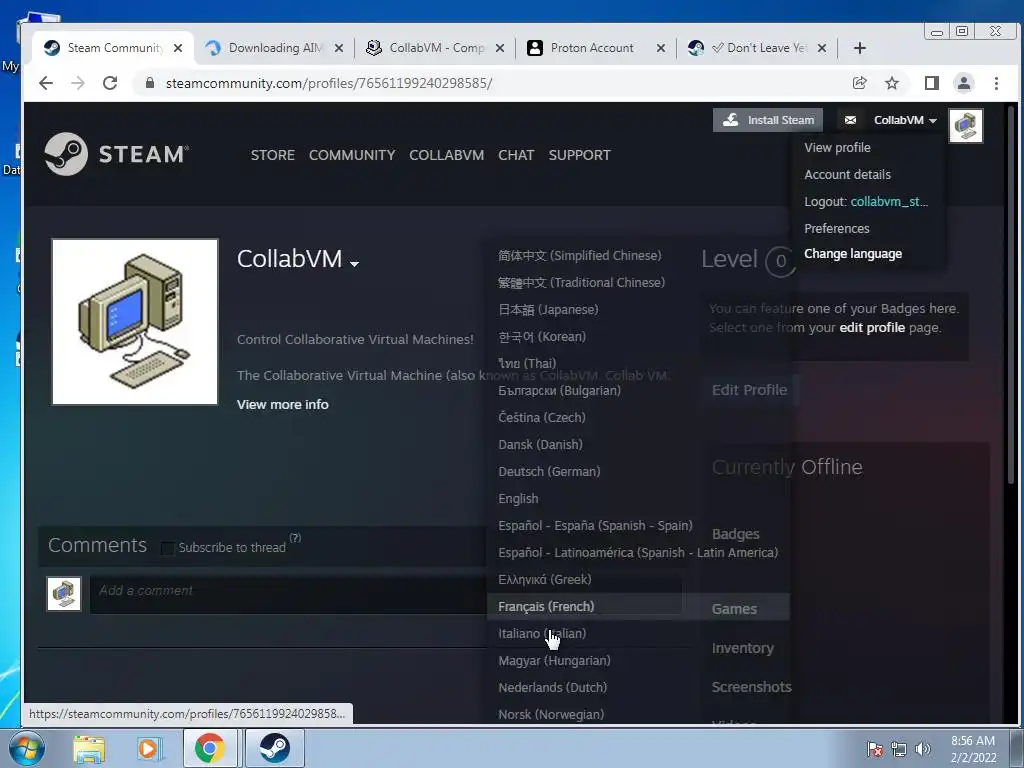The image size is (1024, 768).
Task: Open the STORE navigation link
Action: coord(272,155)
